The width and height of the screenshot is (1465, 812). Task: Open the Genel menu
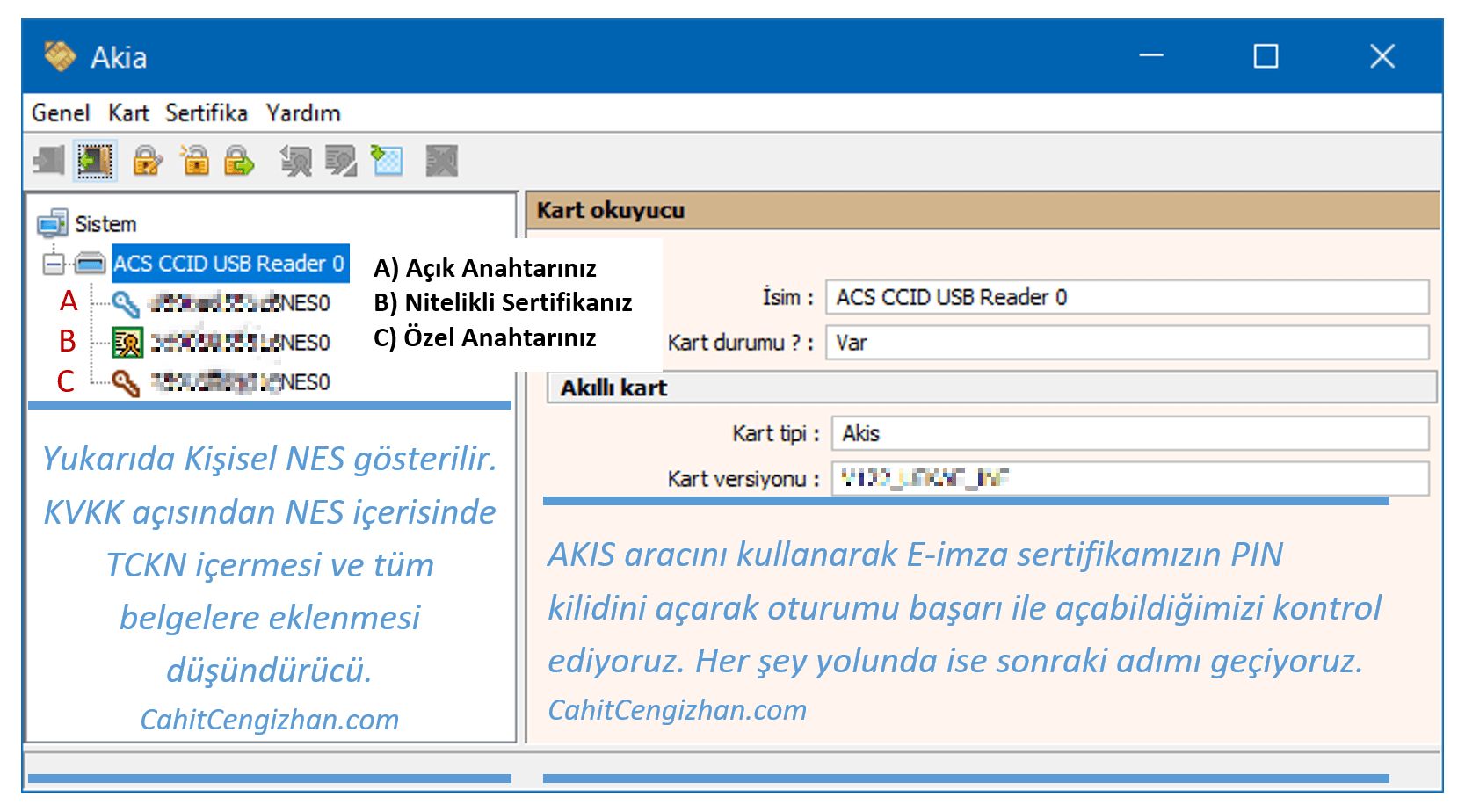click(61, 113)
